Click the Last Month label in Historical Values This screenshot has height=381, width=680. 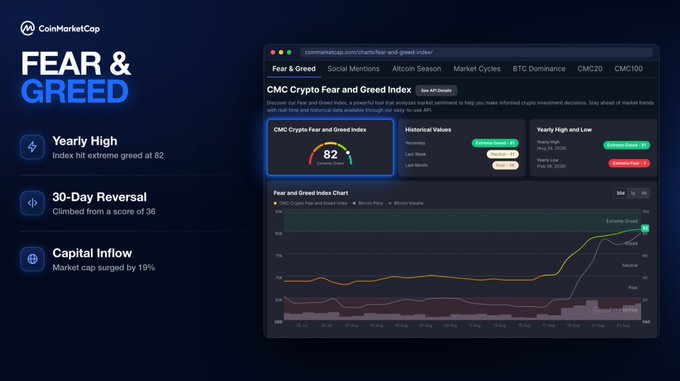[x=416, y=165]
